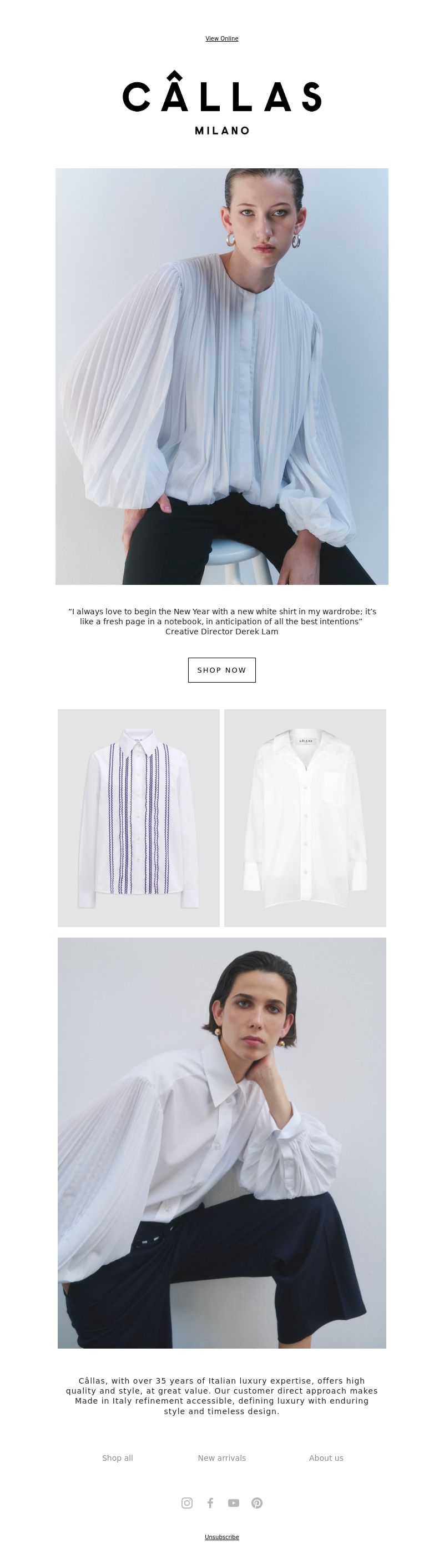Open the New arrivals footer link
Screen dimensions: 444x1568
[x=222, y=1458]
